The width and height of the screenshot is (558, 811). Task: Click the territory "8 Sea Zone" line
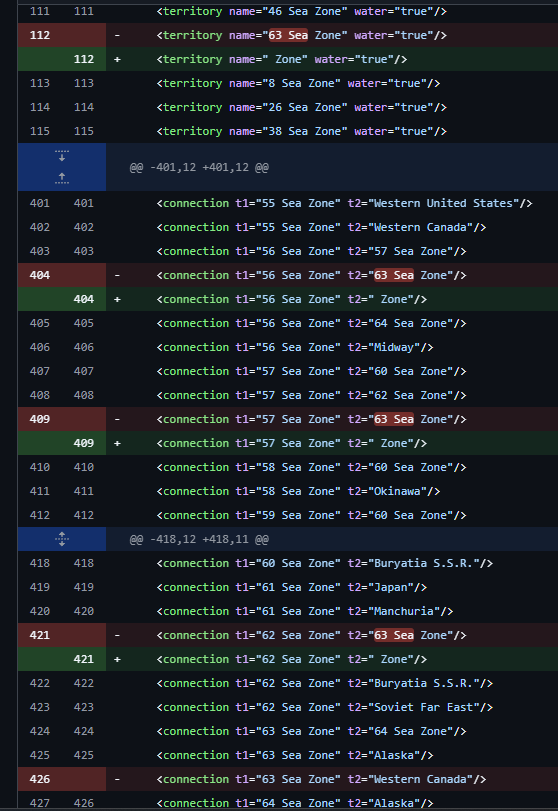[298, 83]
